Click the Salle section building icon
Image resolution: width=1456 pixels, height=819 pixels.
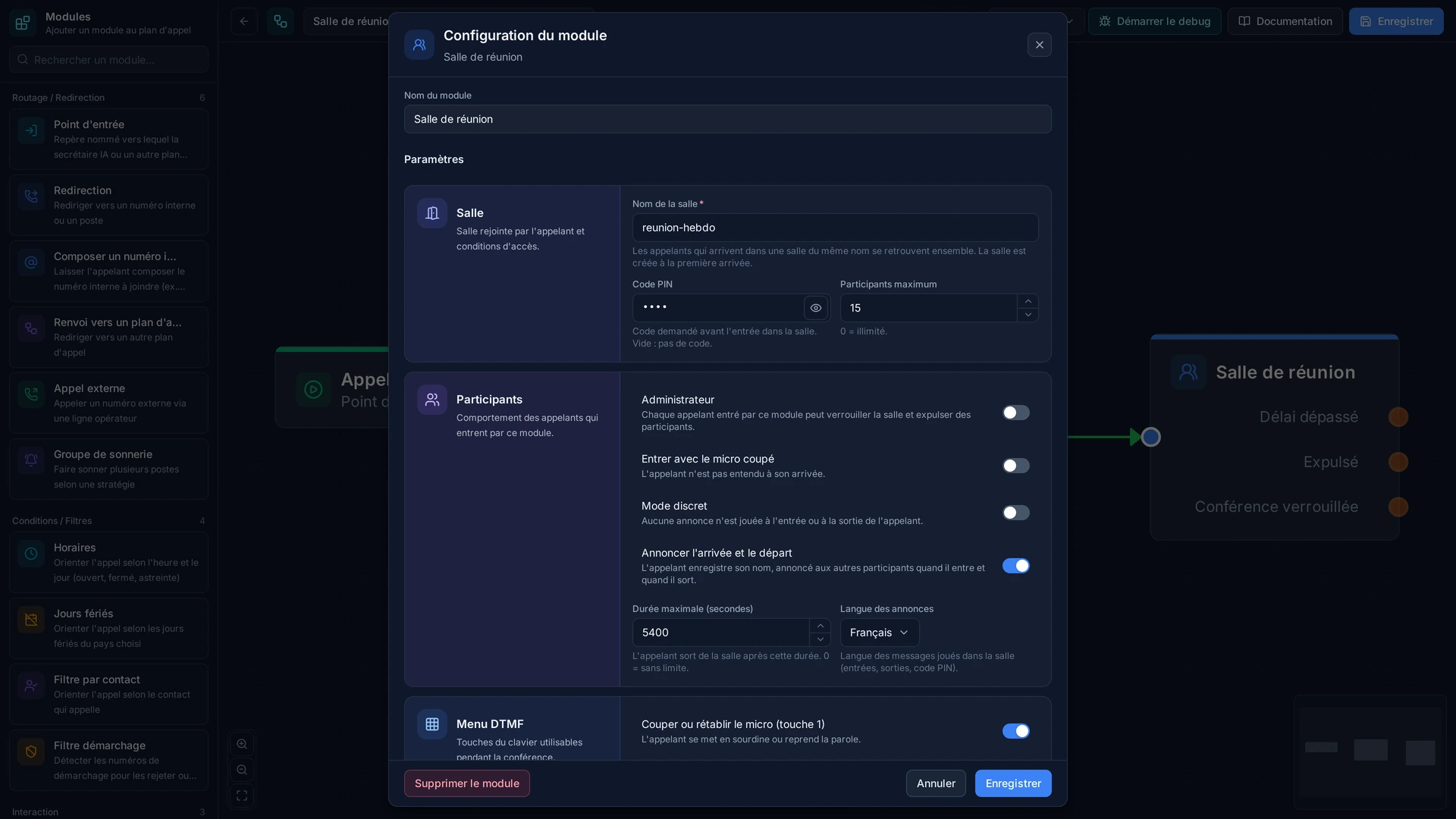click(x=432, y=213)
